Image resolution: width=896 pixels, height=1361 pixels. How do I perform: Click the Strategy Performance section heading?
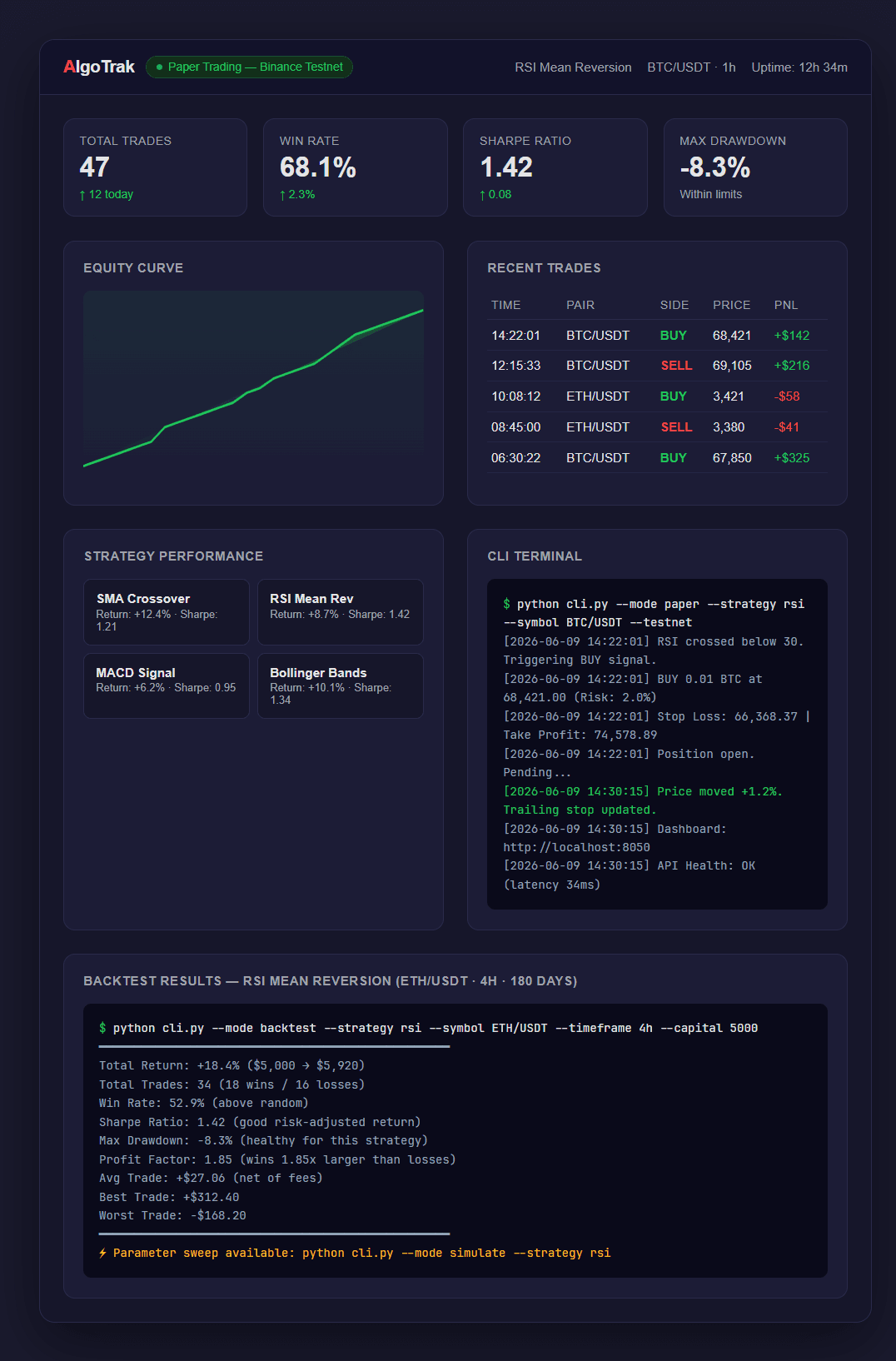click(x=173, y=556)
